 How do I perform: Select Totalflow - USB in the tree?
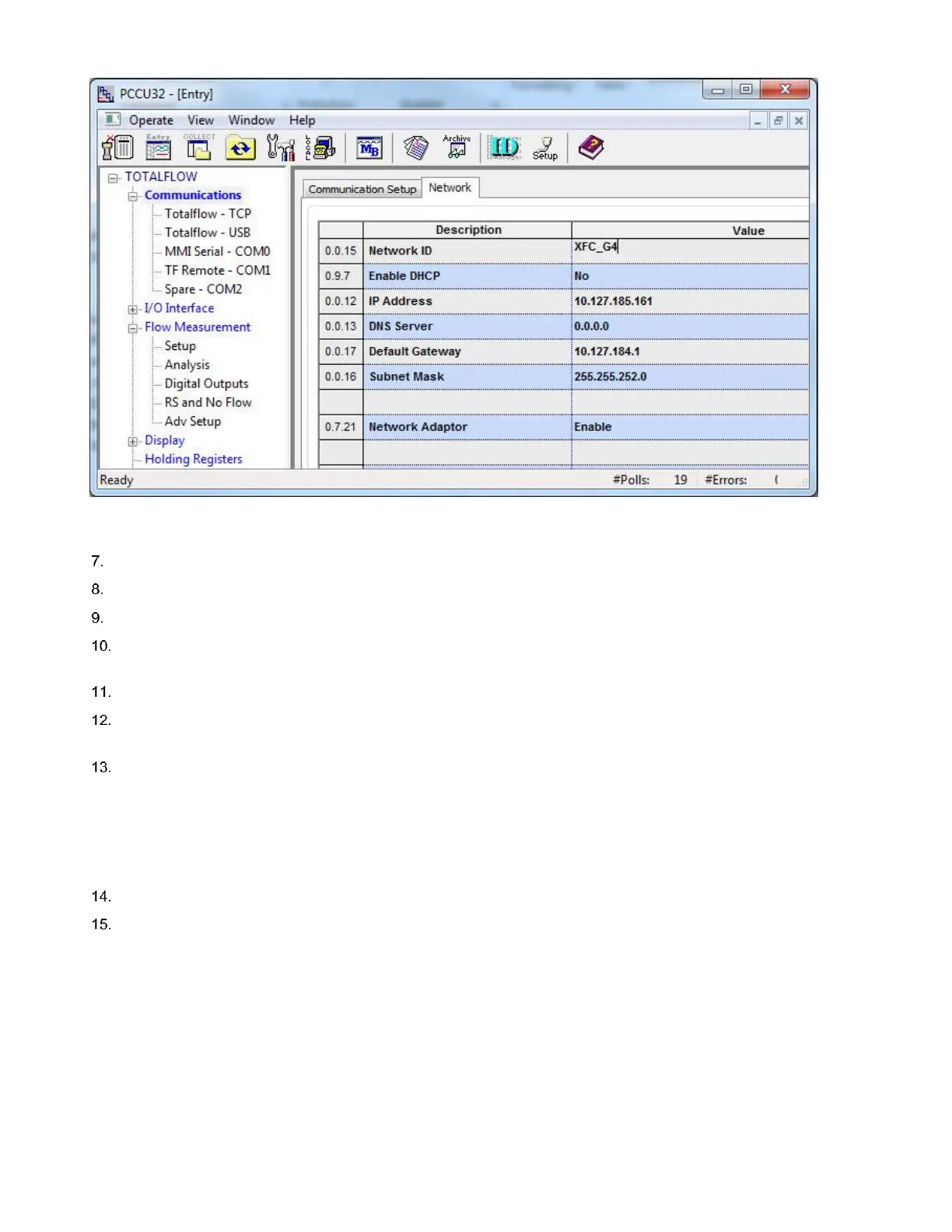tap(208, 233)
